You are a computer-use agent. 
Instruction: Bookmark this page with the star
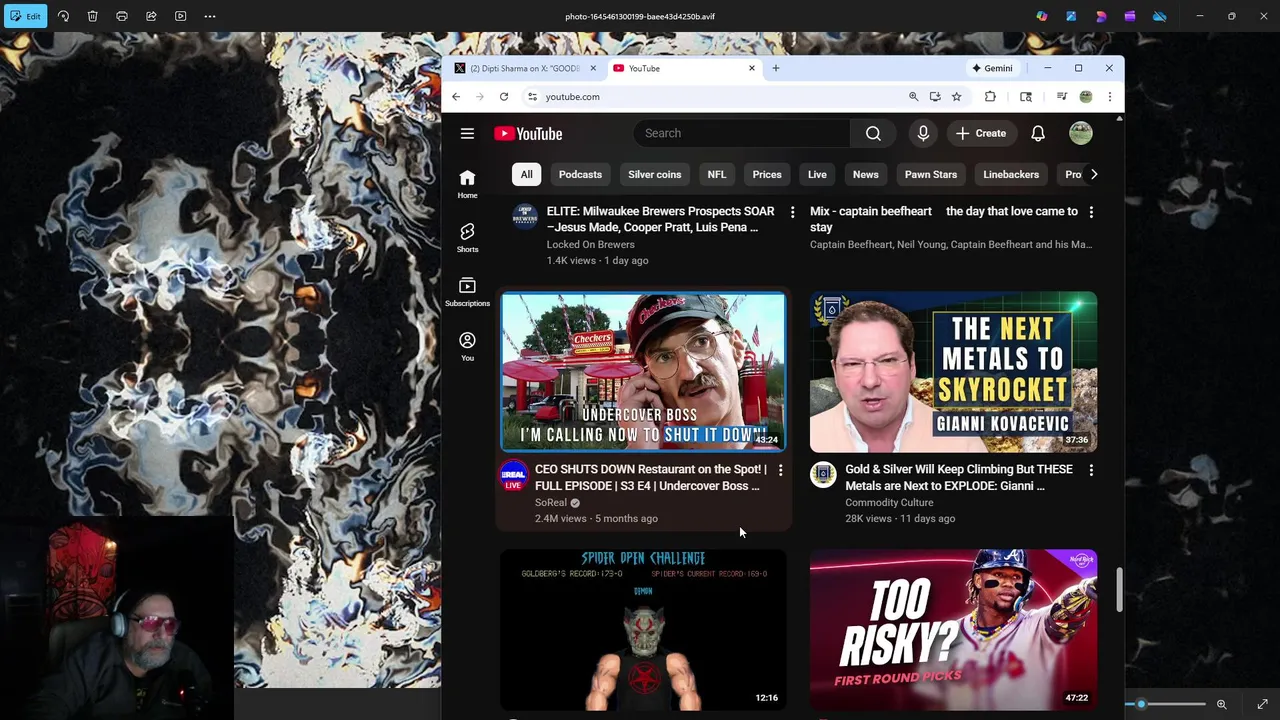pyautogui.click(x=956, y=97)
